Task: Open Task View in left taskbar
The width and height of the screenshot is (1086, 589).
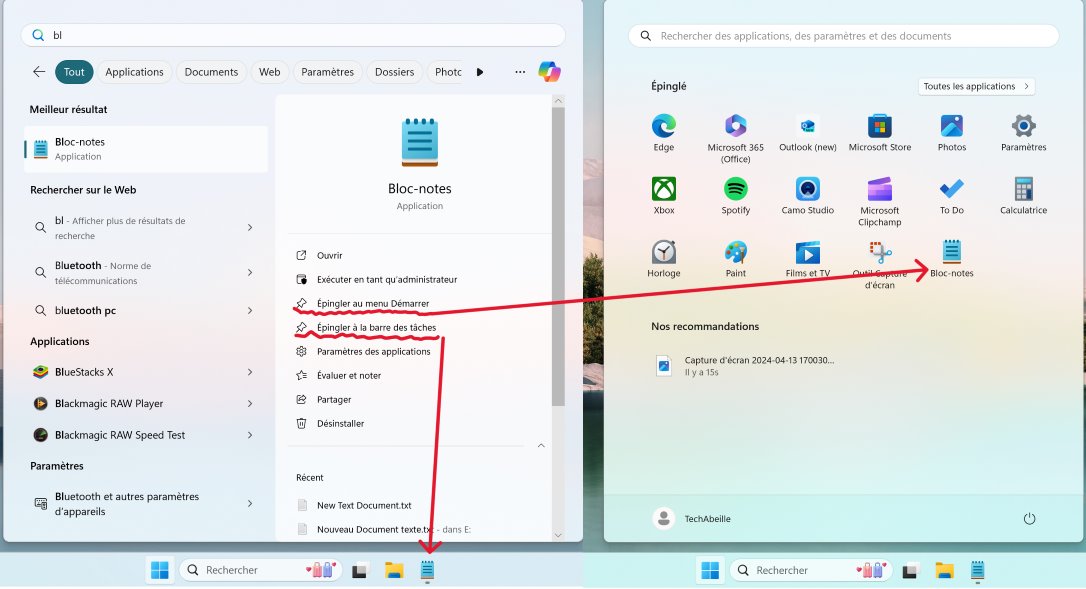Action: [x=359, y=571]
